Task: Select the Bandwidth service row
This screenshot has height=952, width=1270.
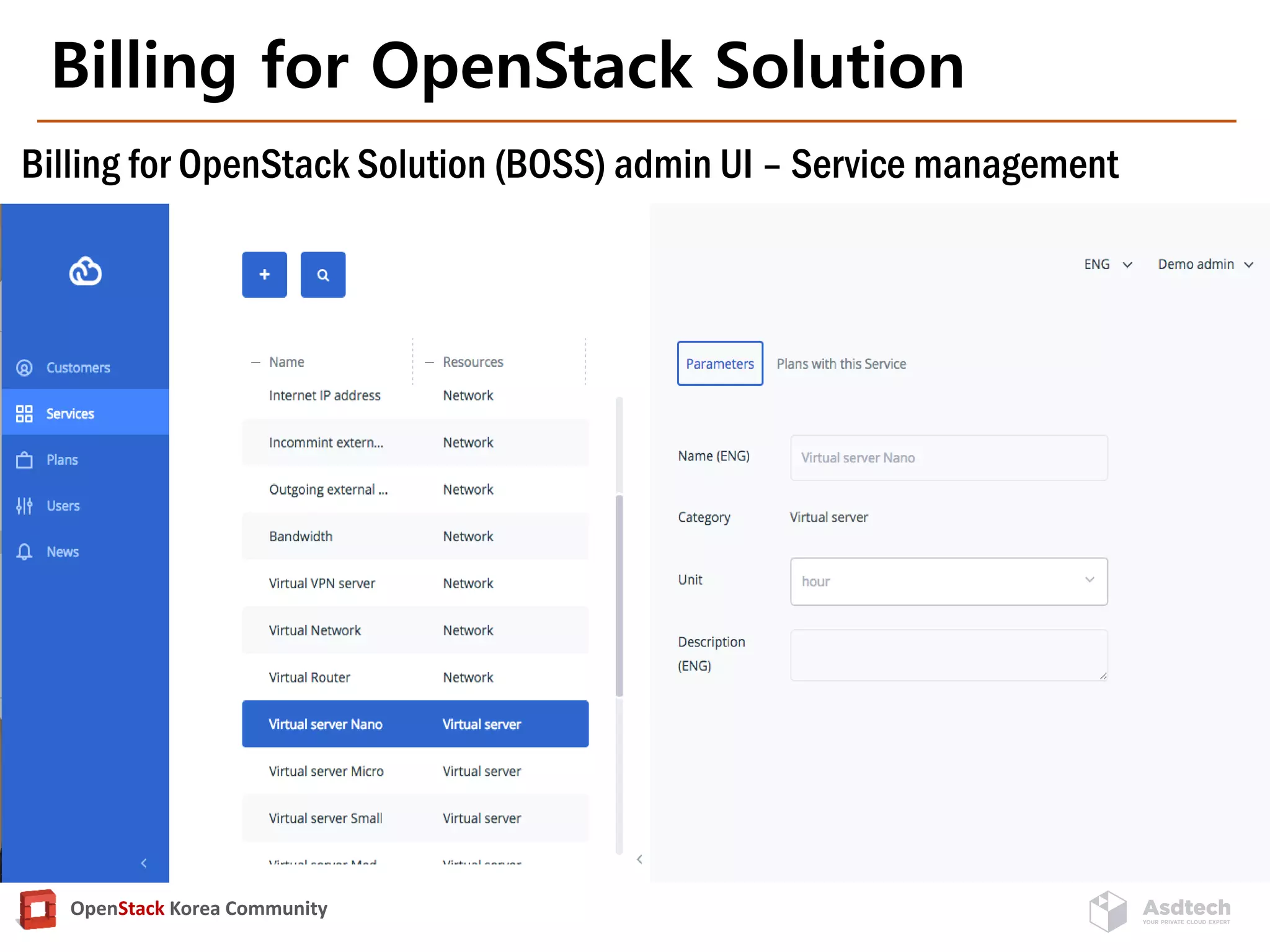Action: click(x=415, y=536)
